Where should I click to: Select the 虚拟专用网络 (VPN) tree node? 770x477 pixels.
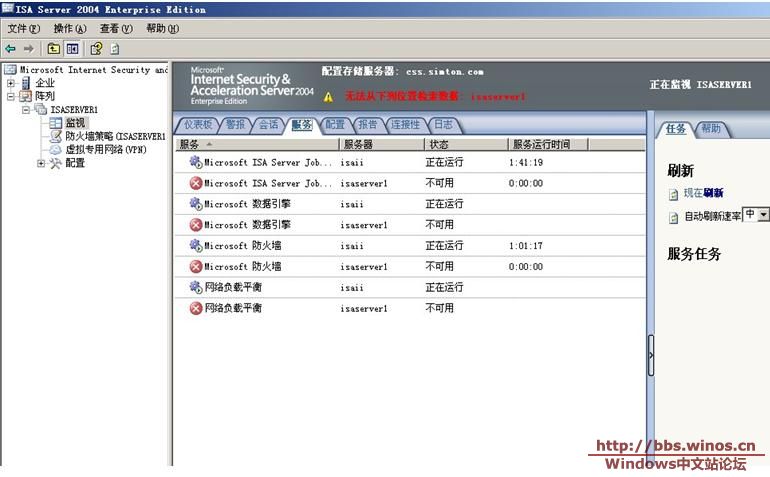[x=104, y=149]
